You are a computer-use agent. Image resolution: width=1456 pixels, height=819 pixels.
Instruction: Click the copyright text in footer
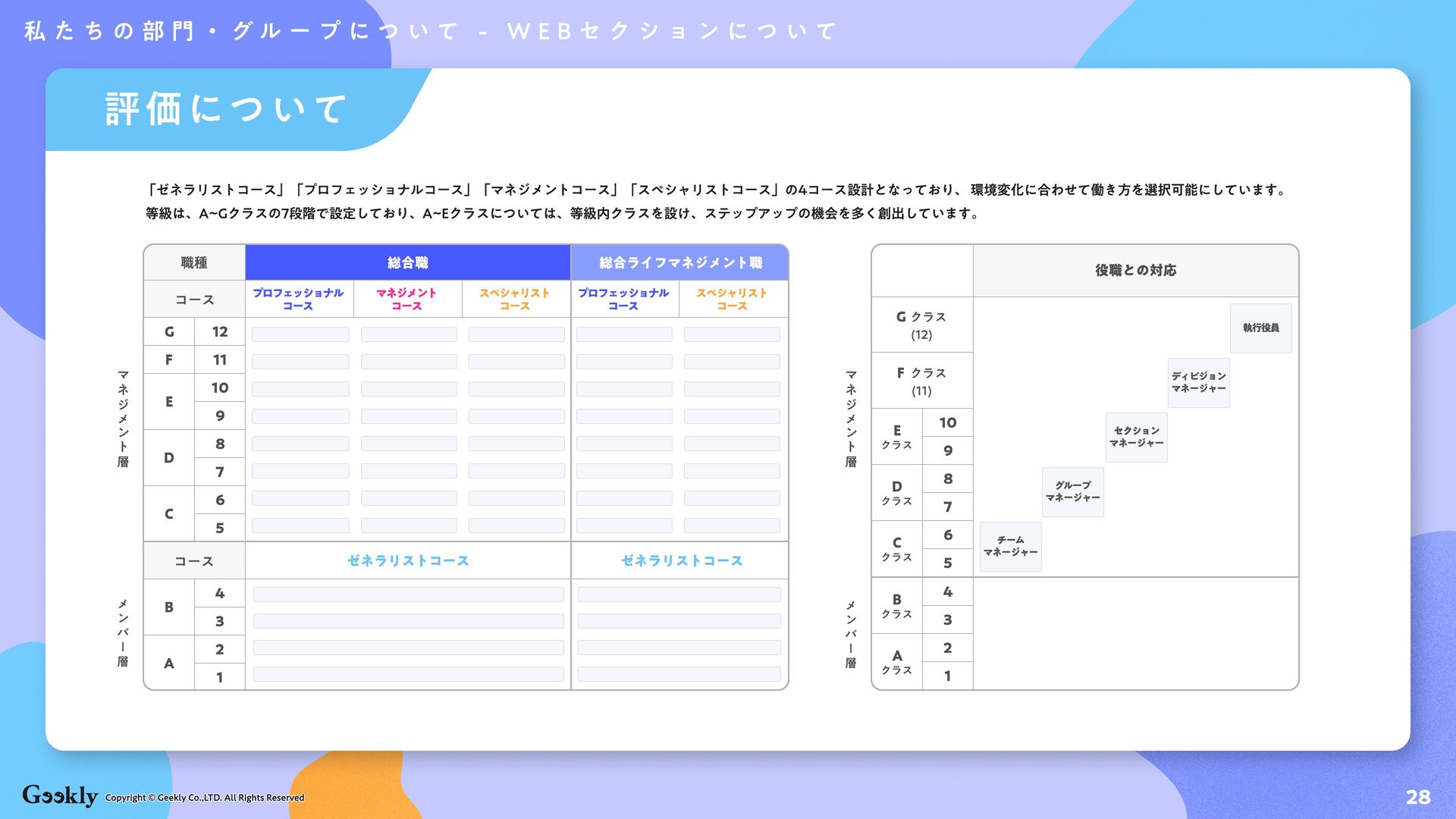pyautogui.click(x=205, y=798)
